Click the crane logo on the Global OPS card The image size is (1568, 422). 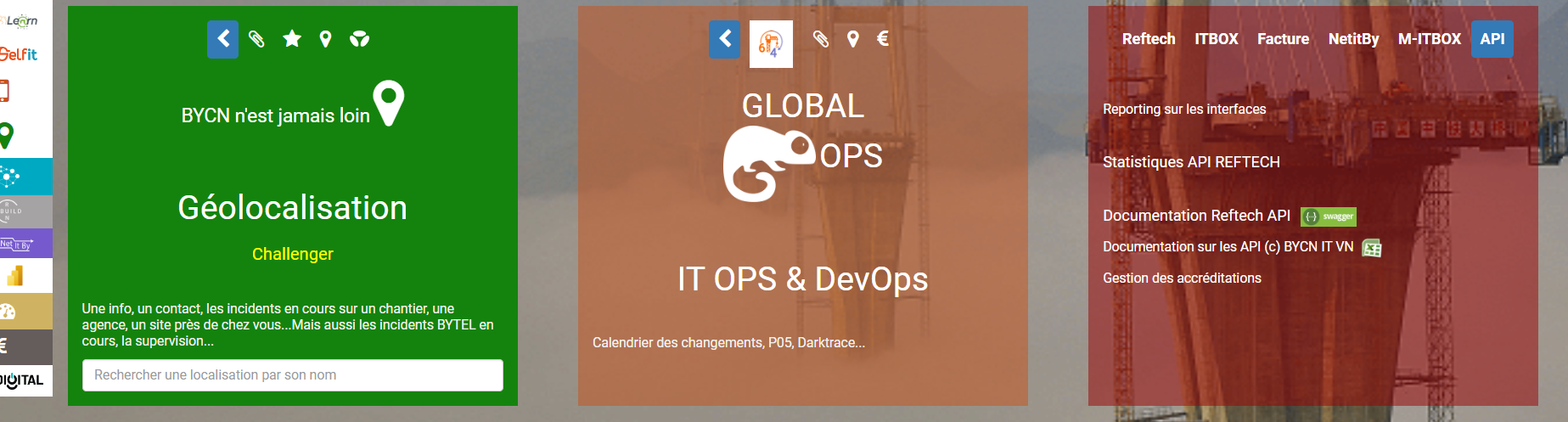[771, 44]
